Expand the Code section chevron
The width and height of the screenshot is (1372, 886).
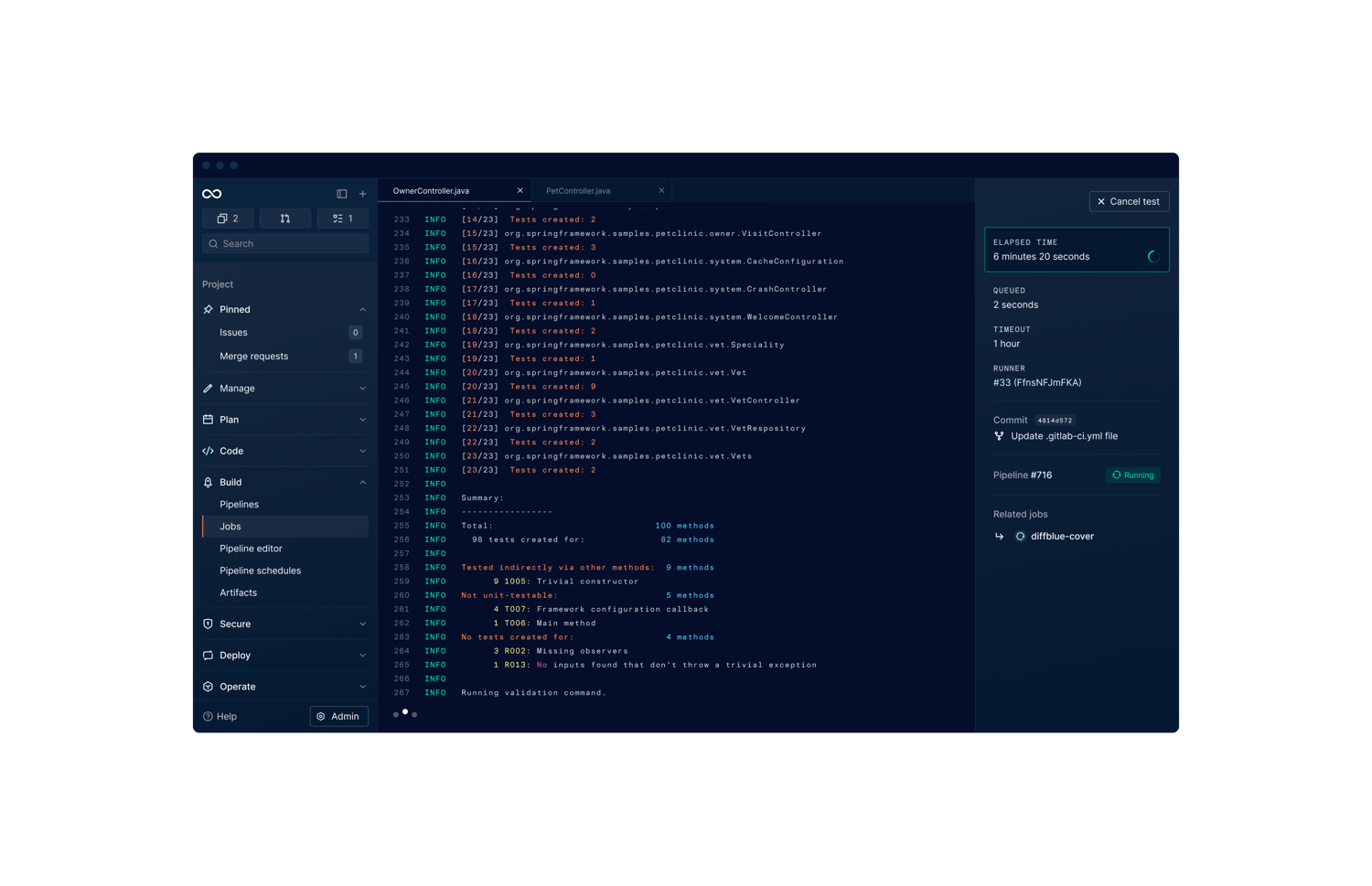point(362,451)
